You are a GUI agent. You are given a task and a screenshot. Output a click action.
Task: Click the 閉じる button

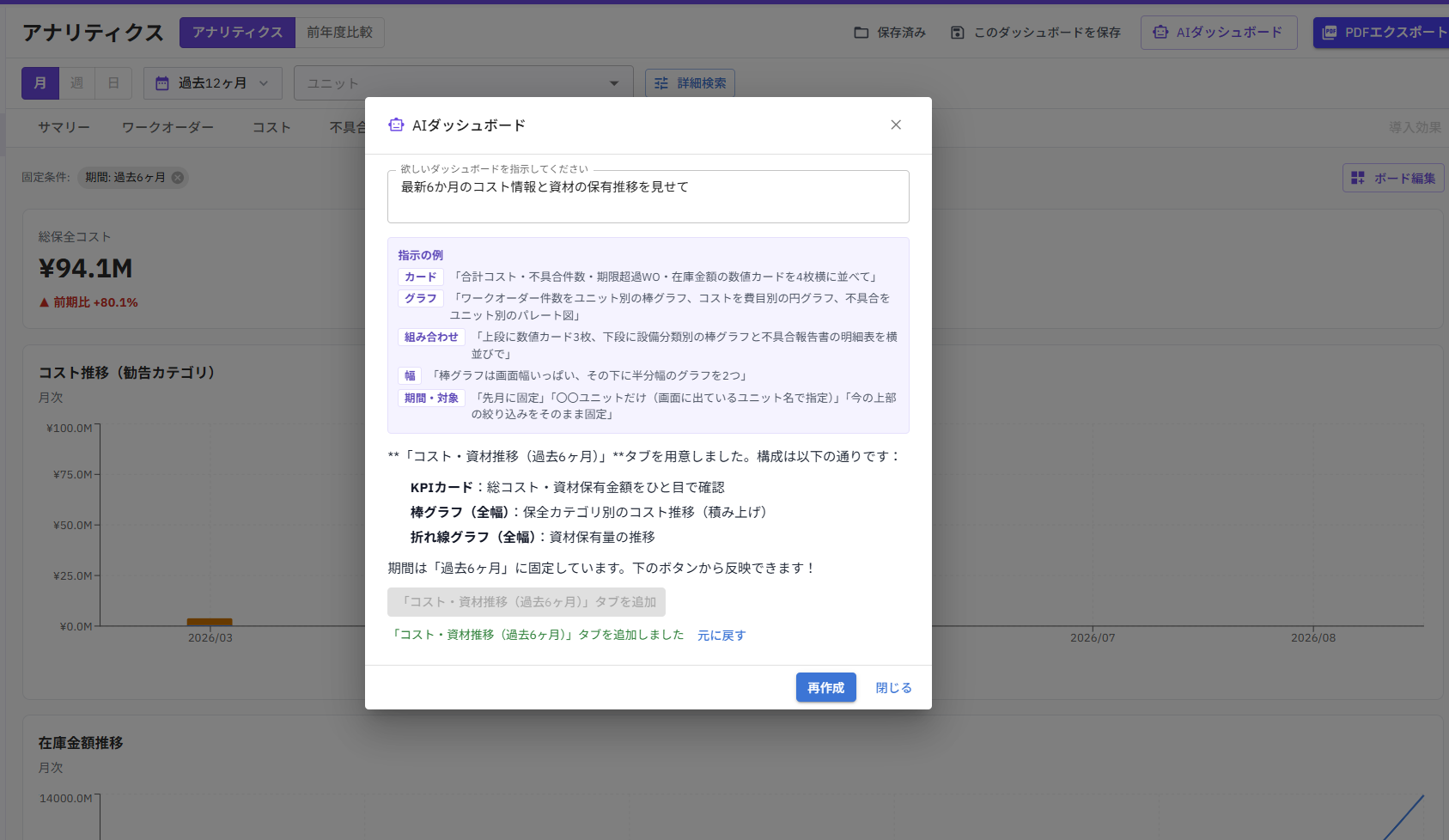(893, 687)
